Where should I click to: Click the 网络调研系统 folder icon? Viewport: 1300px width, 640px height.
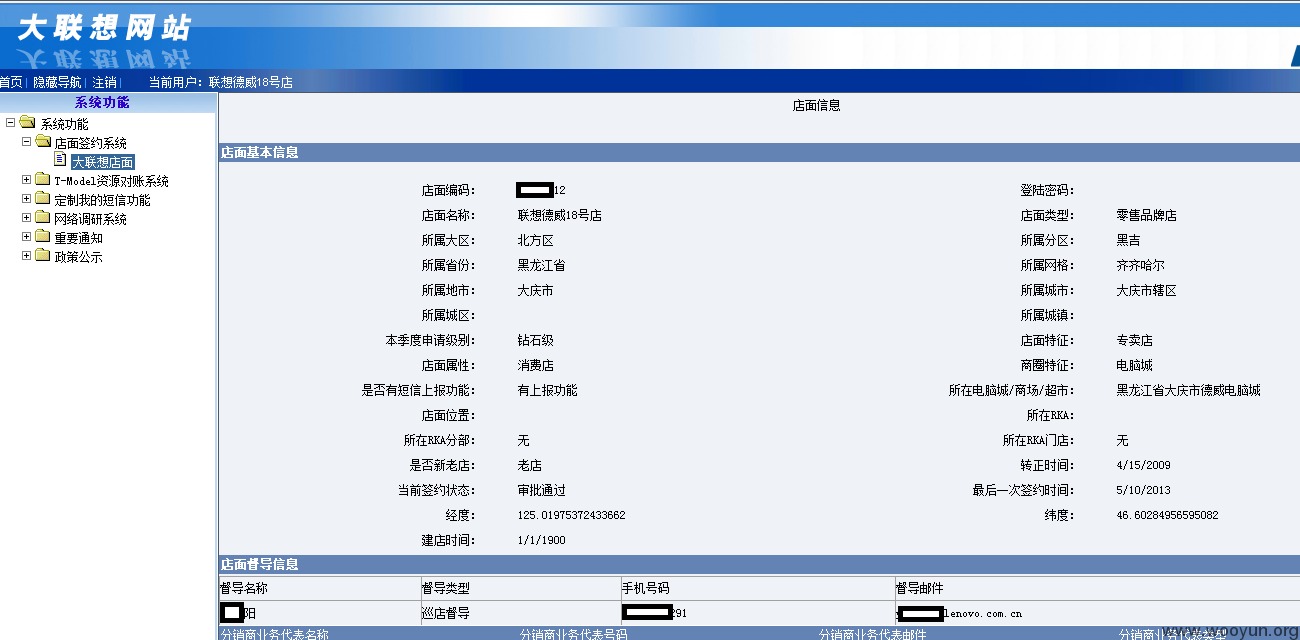point(42,218)
